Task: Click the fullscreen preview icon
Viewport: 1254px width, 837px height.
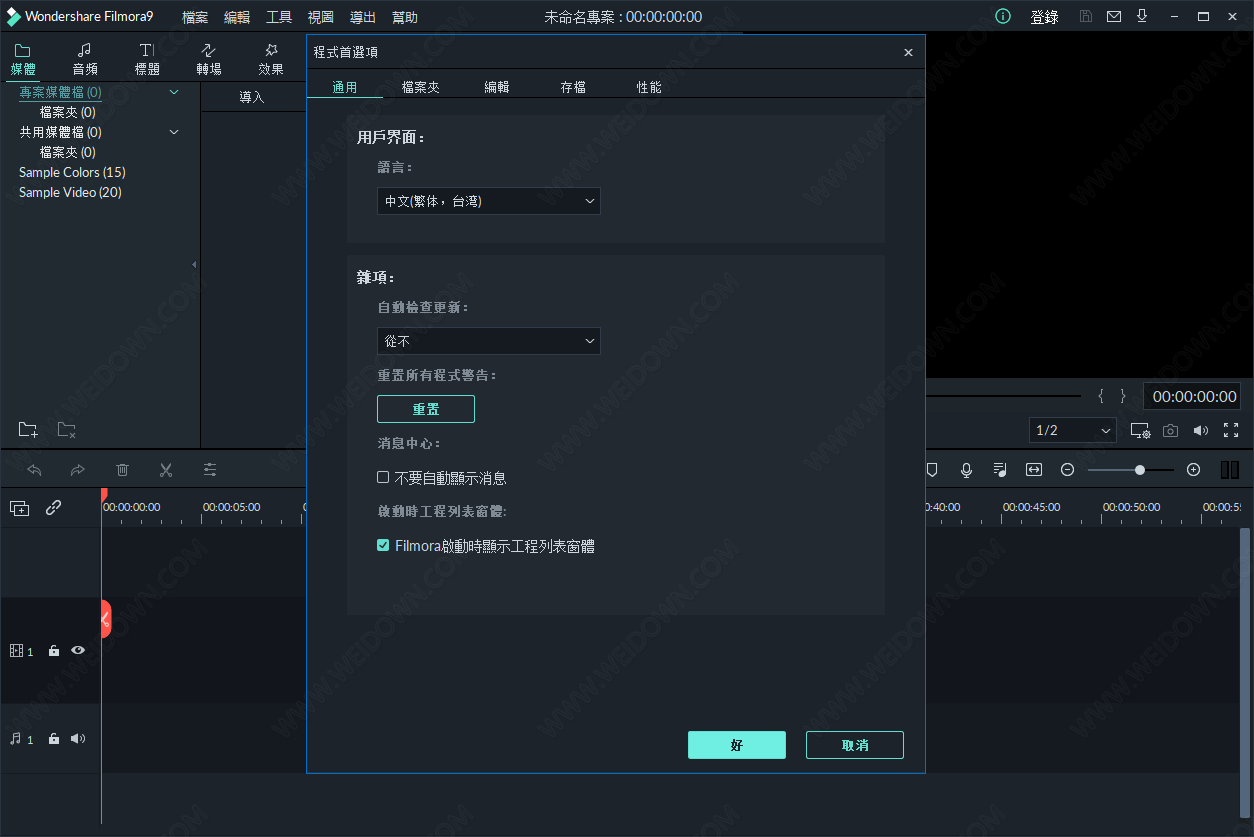Action: click(x=1231, y=430)
